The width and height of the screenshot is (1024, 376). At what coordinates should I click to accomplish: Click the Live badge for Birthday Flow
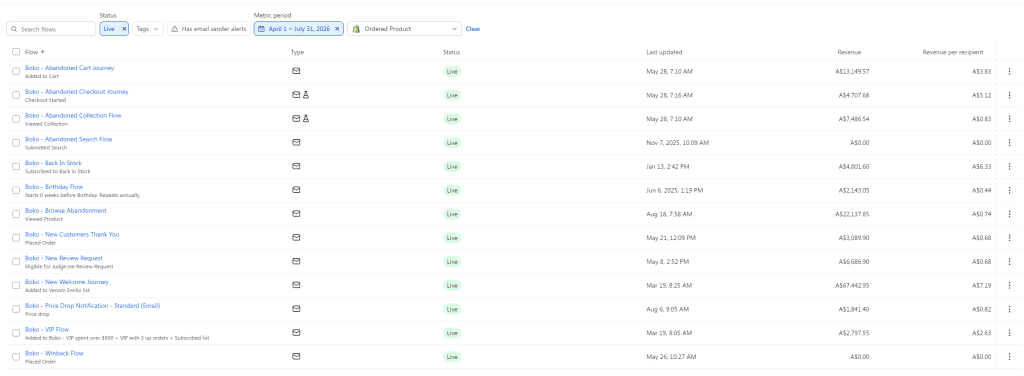[452, 190]
